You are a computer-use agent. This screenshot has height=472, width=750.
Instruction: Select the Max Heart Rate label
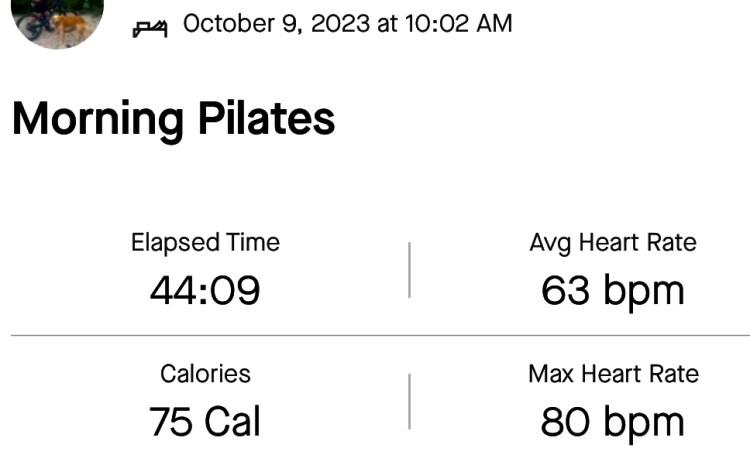click(613, 374)
